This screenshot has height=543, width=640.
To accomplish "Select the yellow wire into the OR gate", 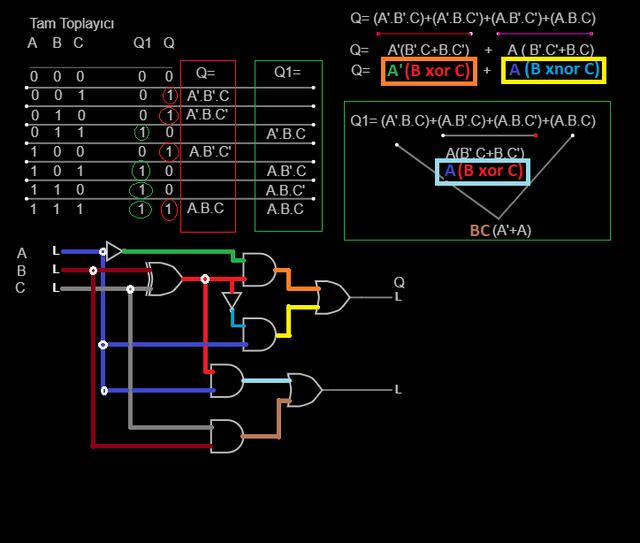I will click(x=289, y=320).
